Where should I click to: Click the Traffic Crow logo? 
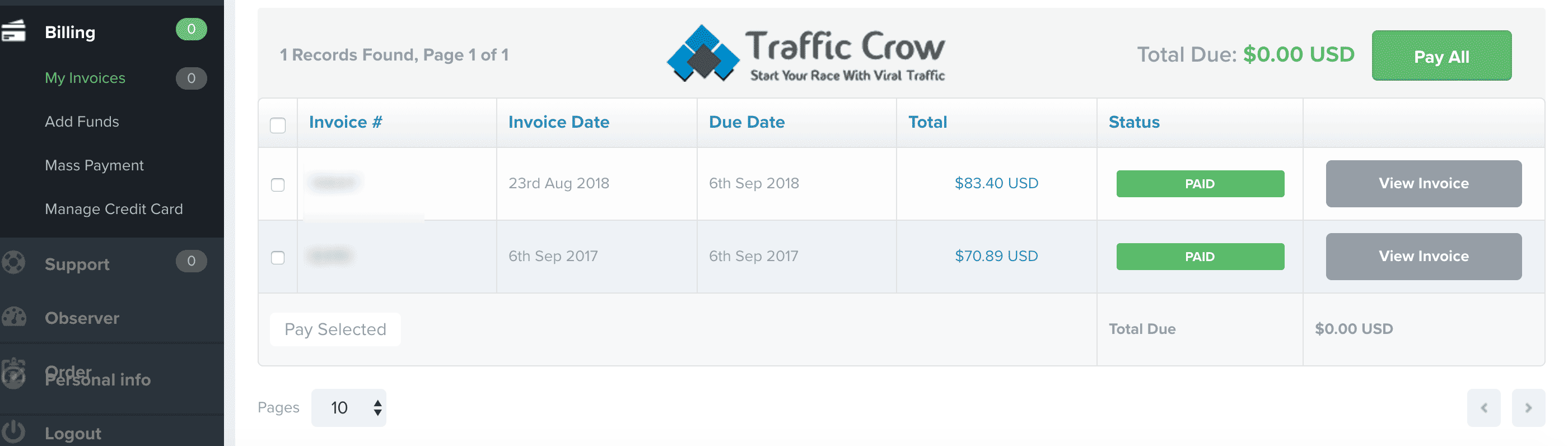(805, 54)
